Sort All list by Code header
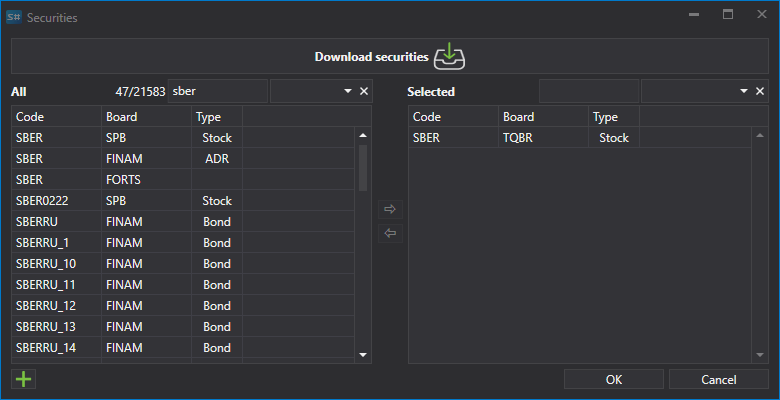The image size is (780, 400). click(x=57, y=116)
